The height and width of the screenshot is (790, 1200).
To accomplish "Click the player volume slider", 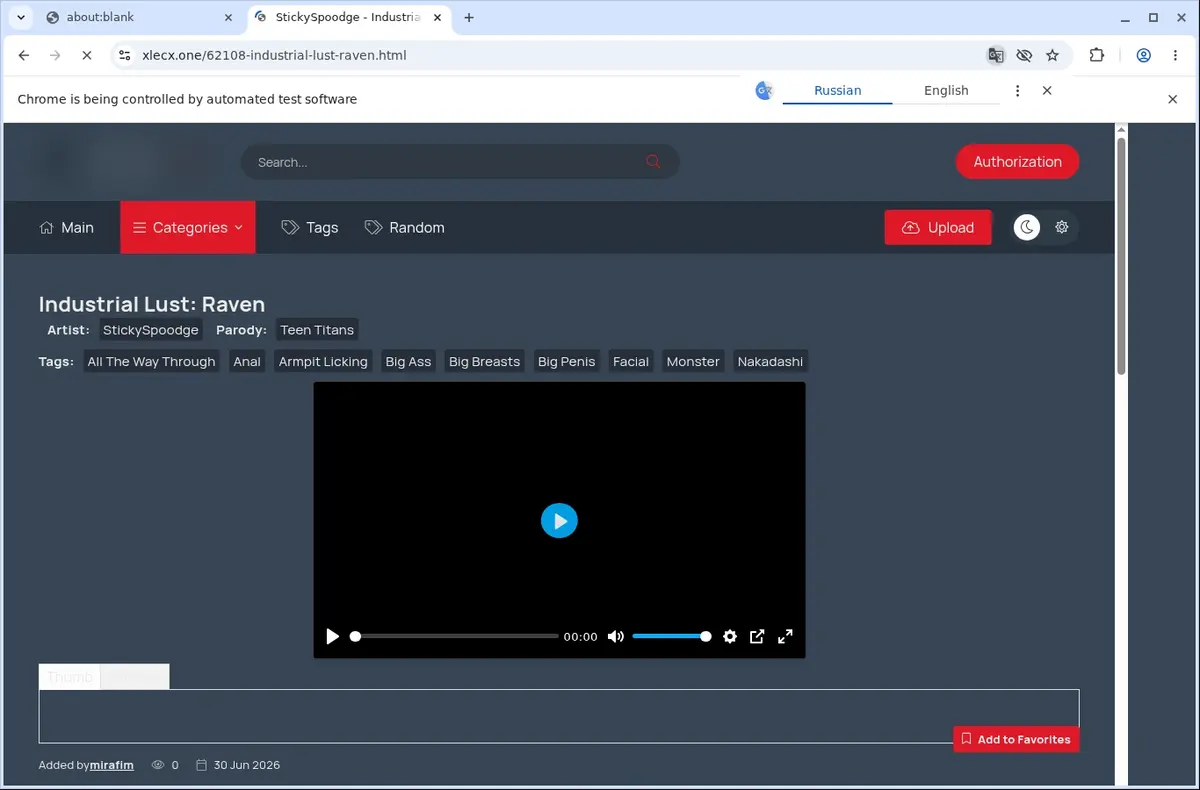I will (x=672, y=637).
